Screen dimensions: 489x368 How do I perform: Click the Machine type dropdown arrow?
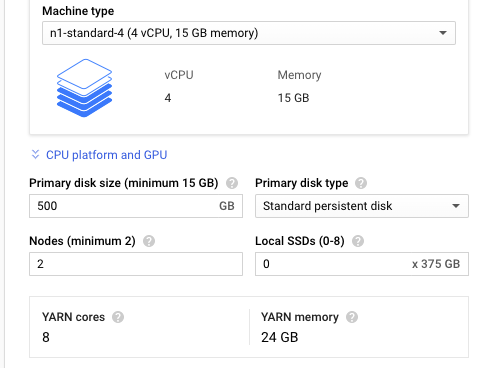pos(443,33)
